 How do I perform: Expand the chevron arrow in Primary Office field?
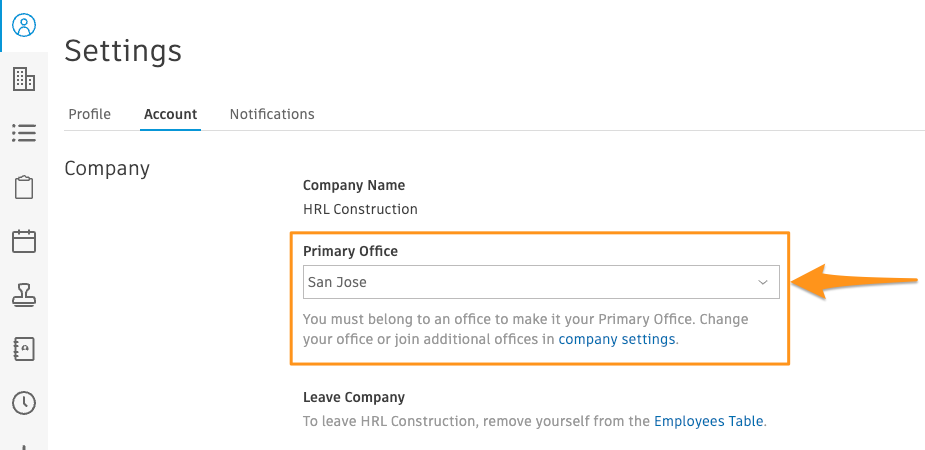pyautogui.click(x=763, y=282)
